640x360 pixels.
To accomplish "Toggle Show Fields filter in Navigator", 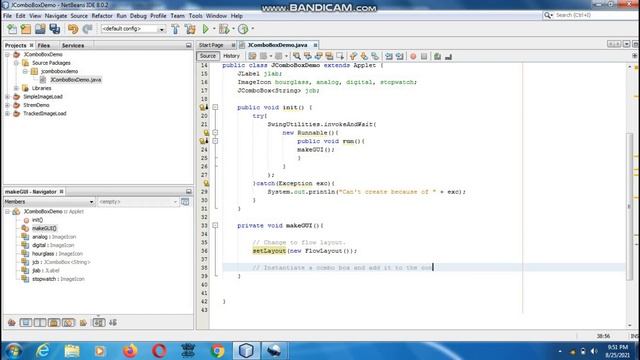I will [25, 322].
